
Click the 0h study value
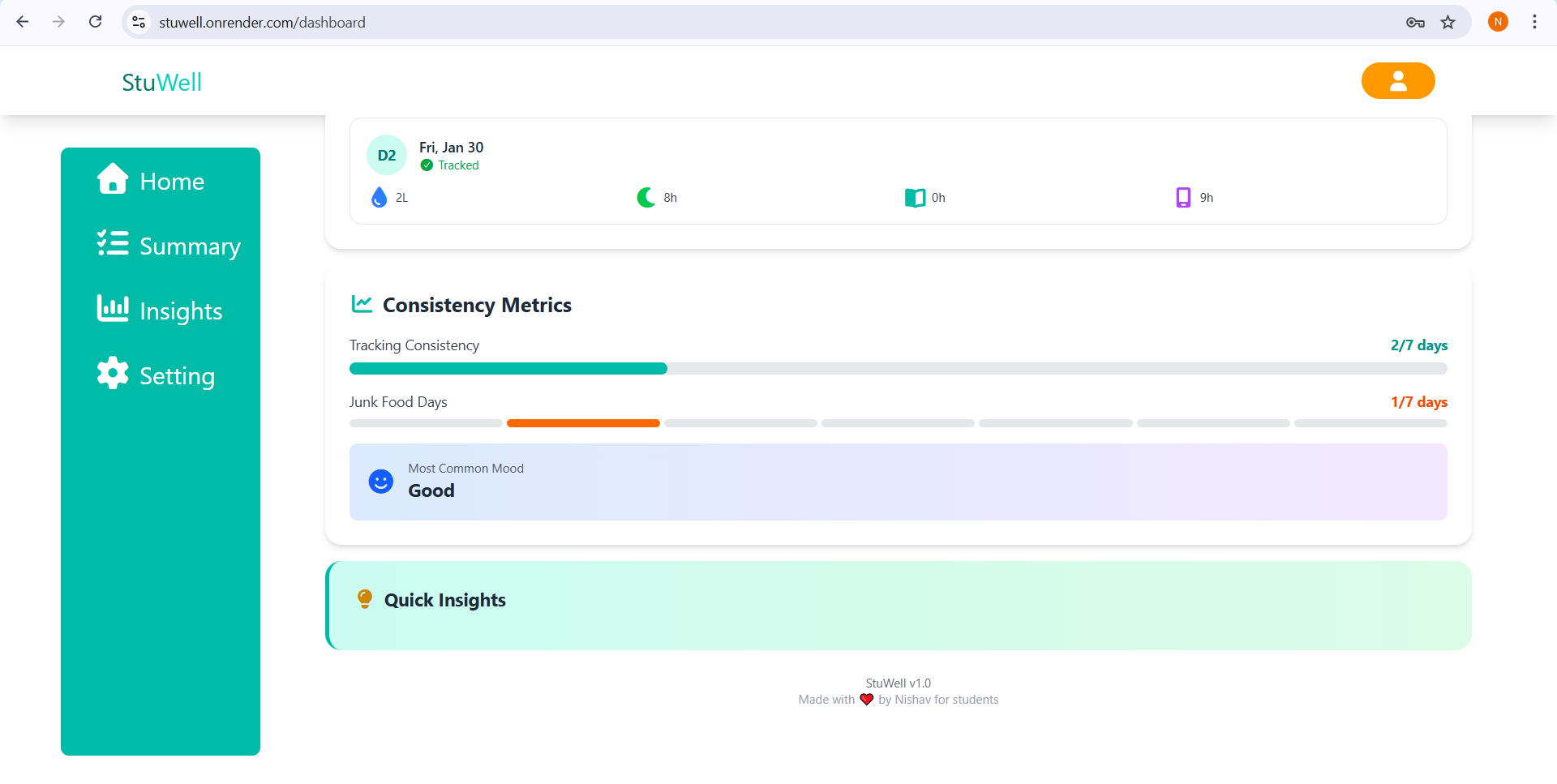coord(938,198)
